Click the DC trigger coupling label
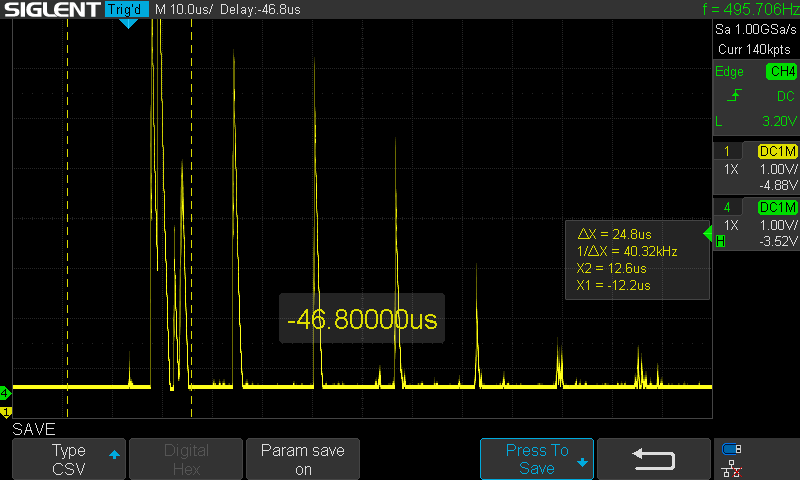The image size is (800, 480). pos(785,96)
